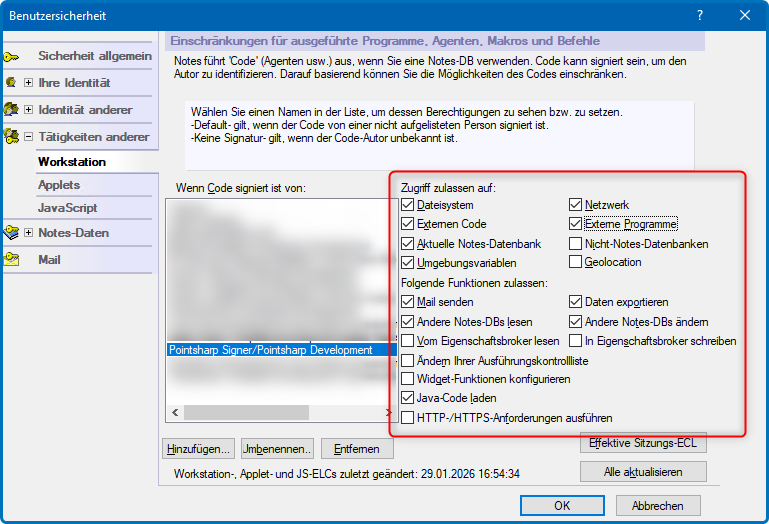Click the help question mark in title bar
Image resolution: width=769 pixels, height=524 pixels.
click(x=699, y=15)
